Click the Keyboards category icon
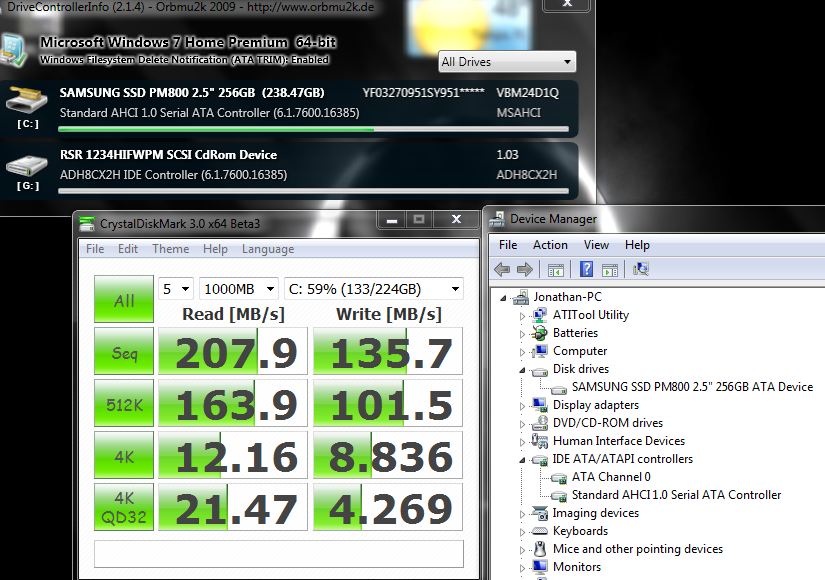This screenshot has height=580, width=825. coord(539,531)
